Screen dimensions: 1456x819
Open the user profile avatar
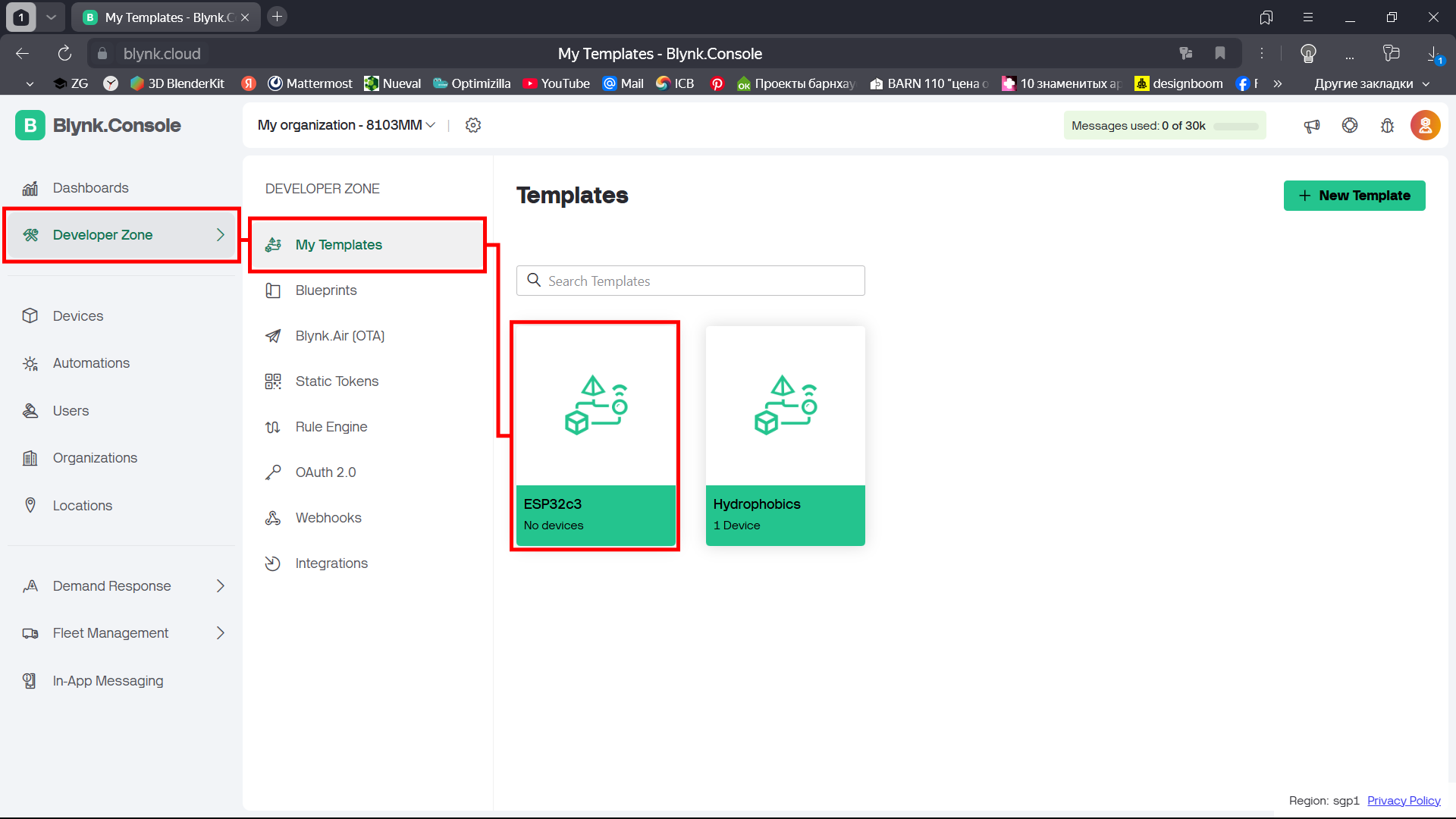tap(1426, 126)
